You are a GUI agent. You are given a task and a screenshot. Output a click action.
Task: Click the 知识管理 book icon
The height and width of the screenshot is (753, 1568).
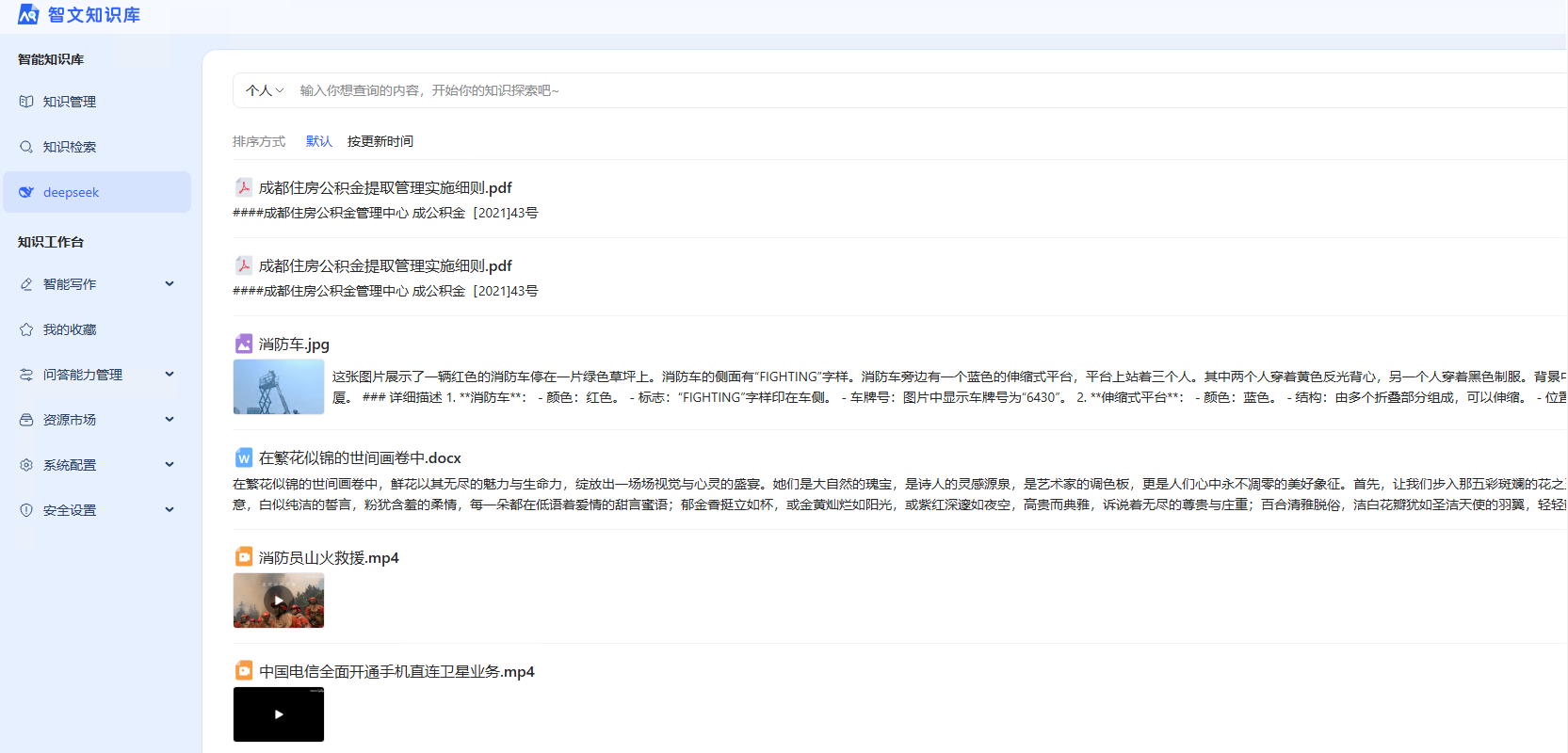pyautogui.click(x=26, y=102)
